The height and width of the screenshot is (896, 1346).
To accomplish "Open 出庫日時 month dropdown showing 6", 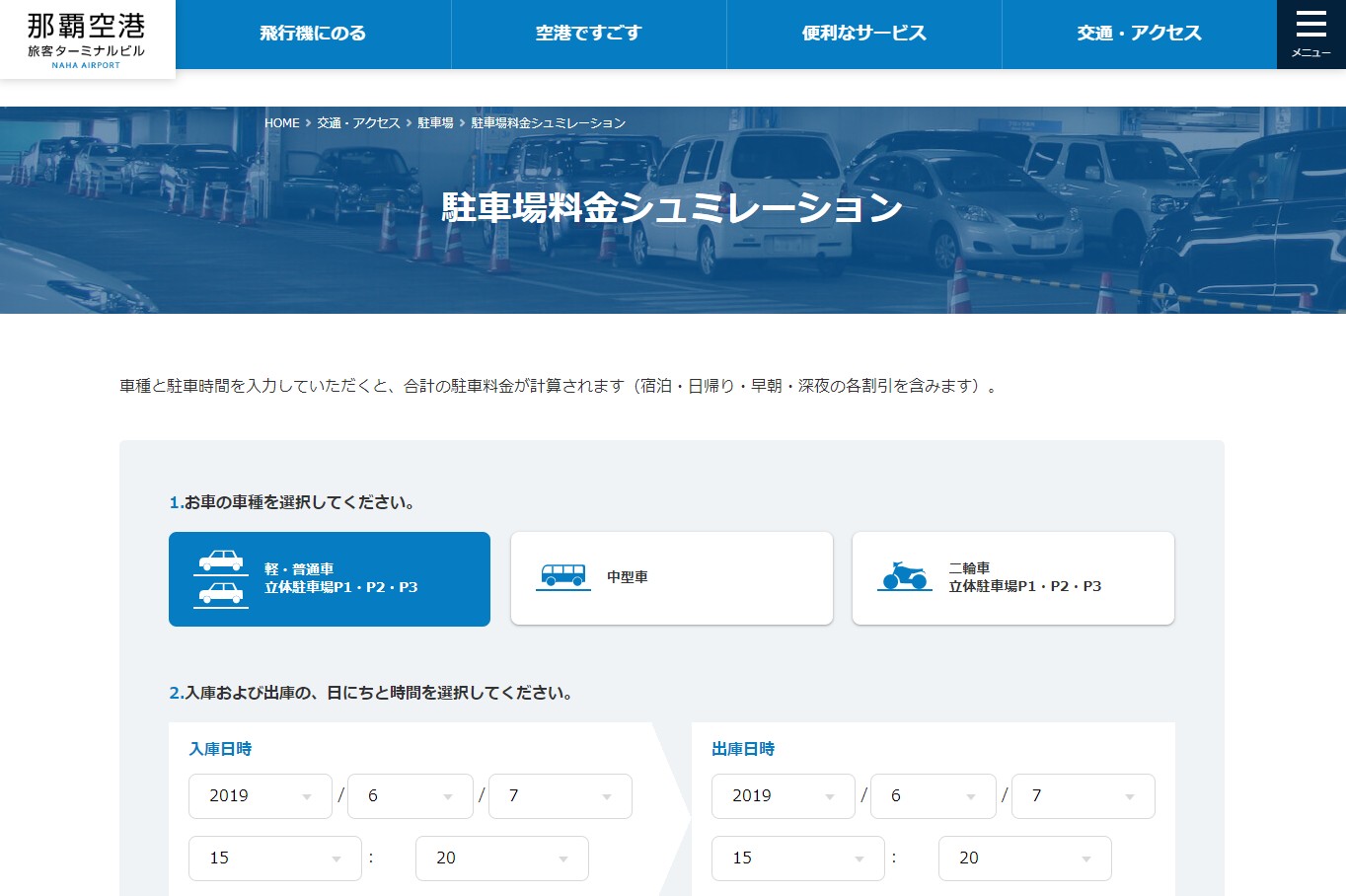I will pos(934,796).
